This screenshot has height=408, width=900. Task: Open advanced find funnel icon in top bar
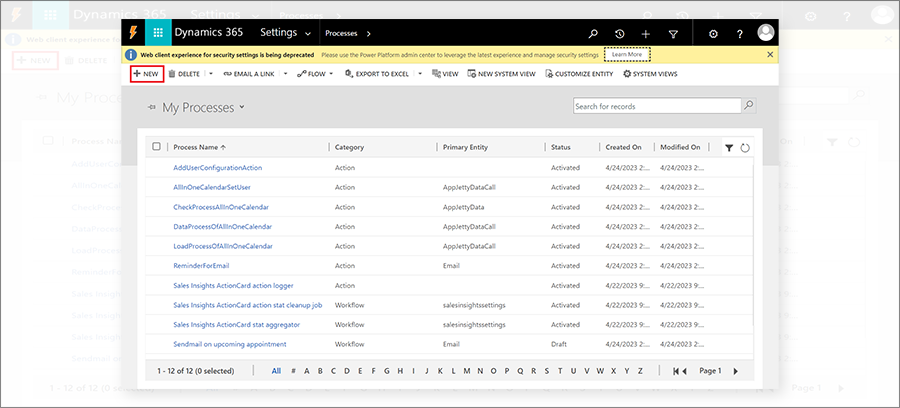[x=673, y=34]
